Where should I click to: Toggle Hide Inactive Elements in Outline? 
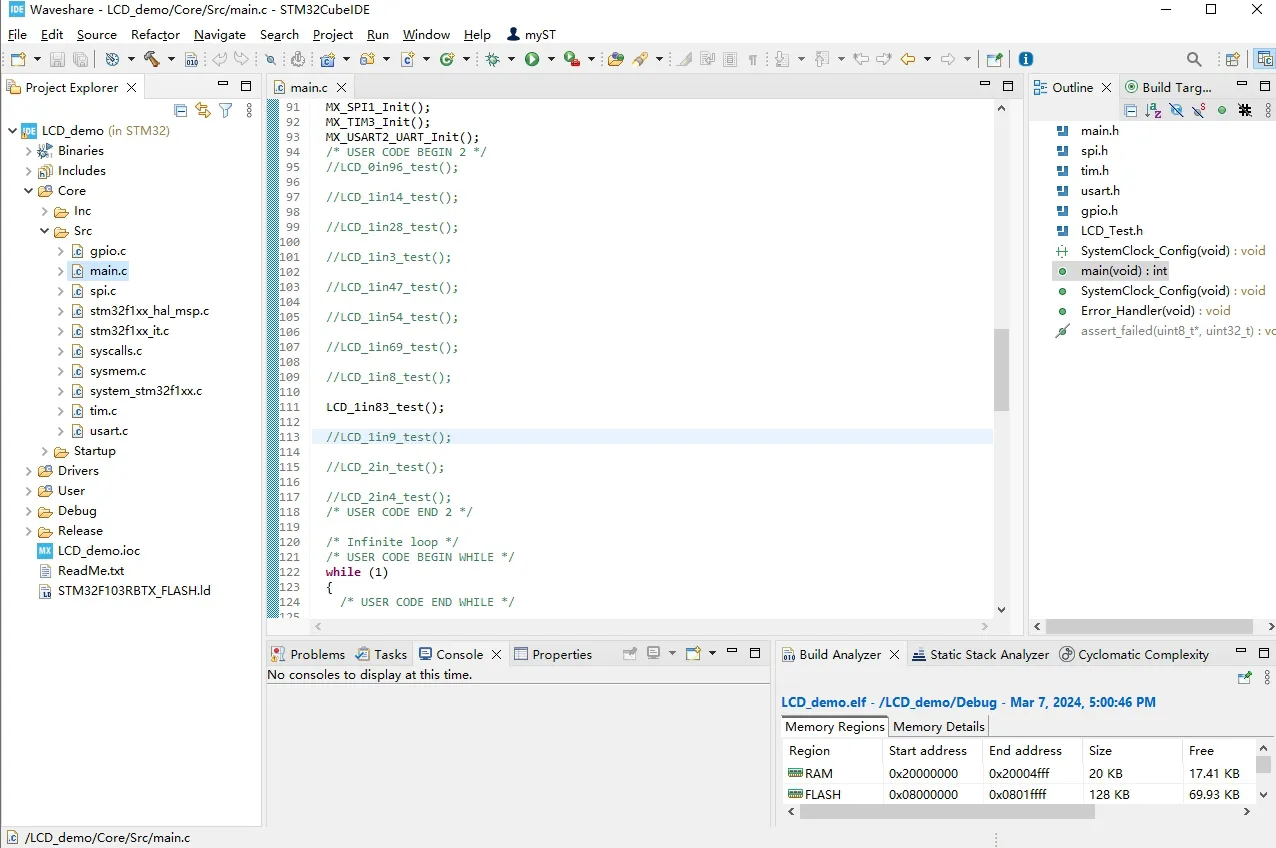click(1245, 111)
